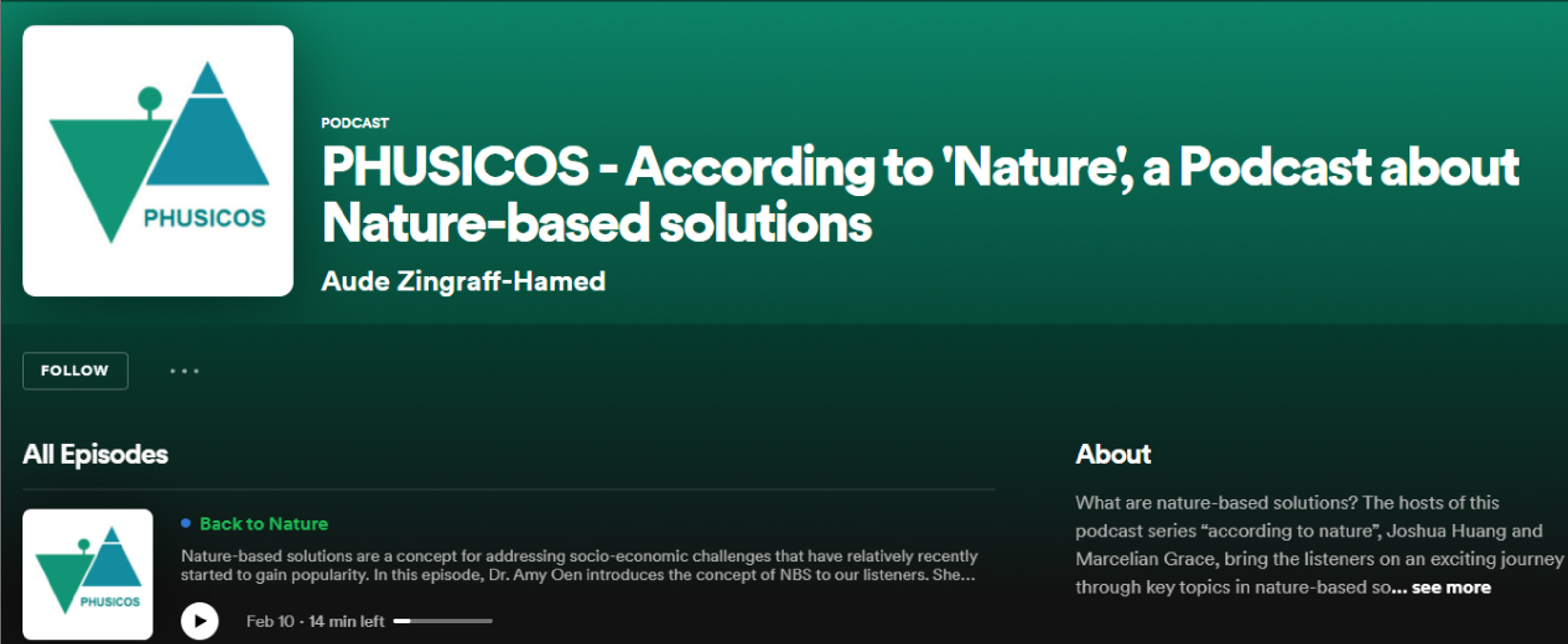1568x644 pixels.
Task: Play the Back to Nature episode
Action: click(x=199, y=620)
